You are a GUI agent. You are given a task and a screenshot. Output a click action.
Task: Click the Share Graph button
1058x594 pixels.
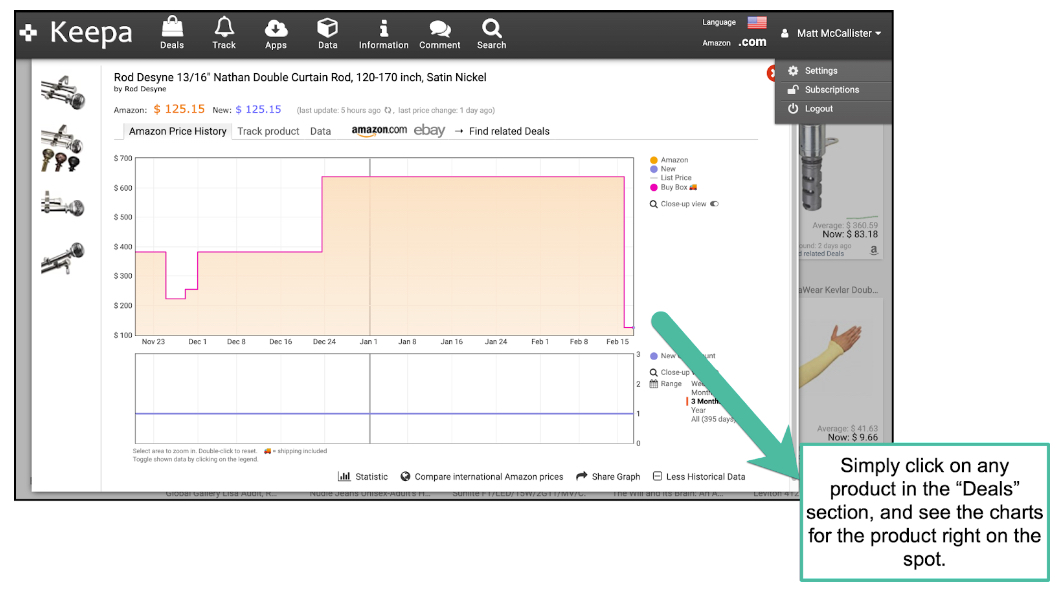(608, 477)
